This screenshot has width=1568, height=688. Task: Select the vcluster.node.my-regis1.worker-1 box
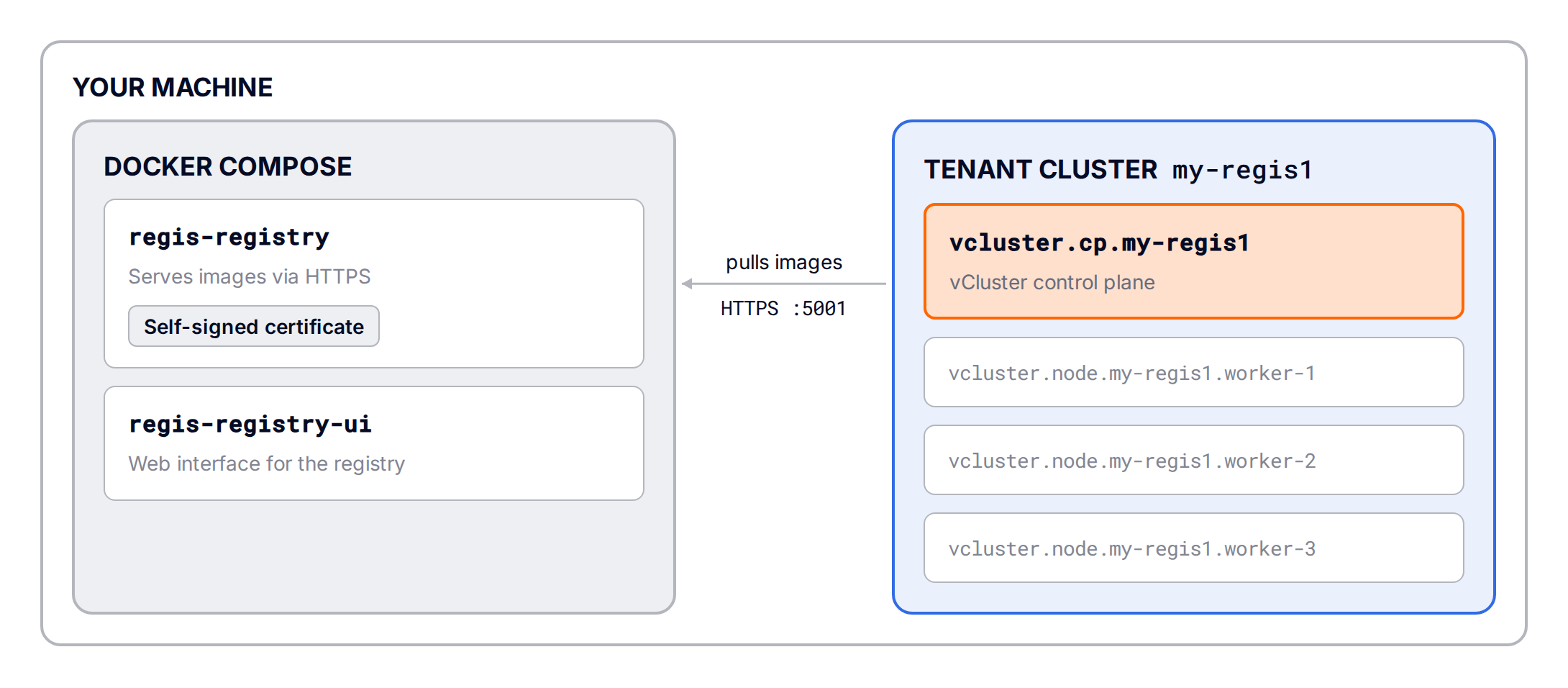[x=1194, y=372]
